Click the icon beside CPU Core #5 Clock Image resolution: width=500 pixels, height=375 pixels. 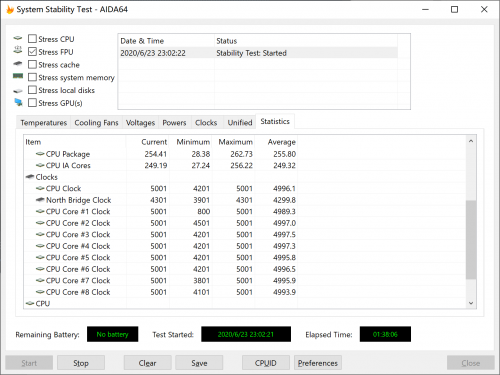point(40,257)
